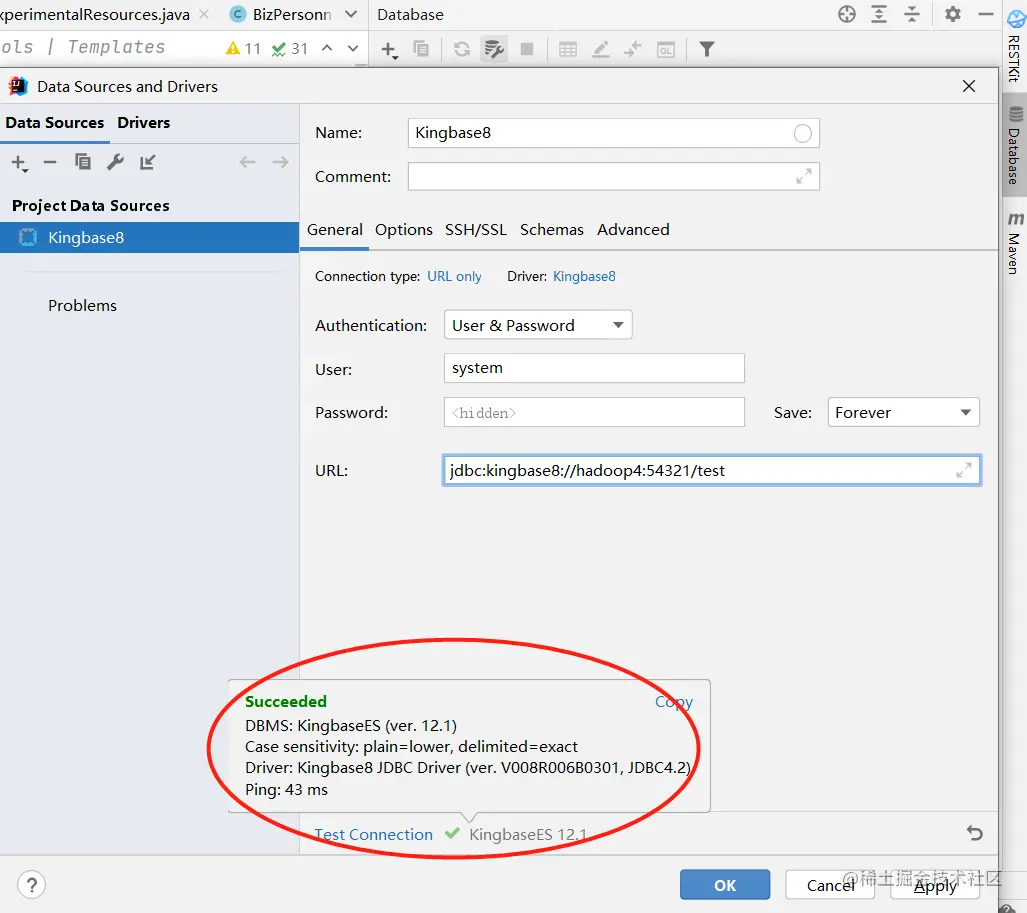Make data source global icon
This screenshot has width=1027, height=913.
coord(147,162)
